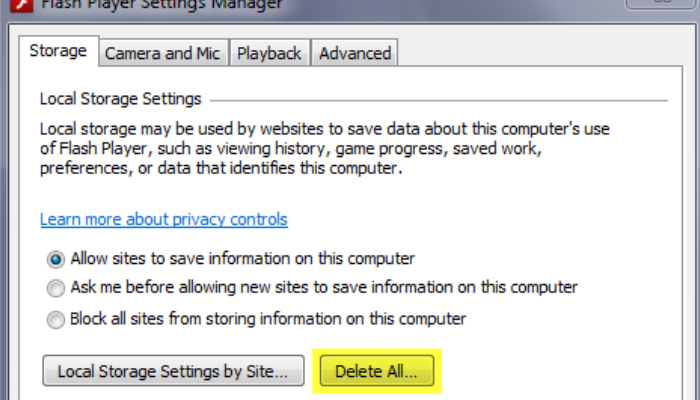This screenshot has height=400, width=700.
Task: Open the Learn more about privacy controls link
Action: click(x=164, y=219)
